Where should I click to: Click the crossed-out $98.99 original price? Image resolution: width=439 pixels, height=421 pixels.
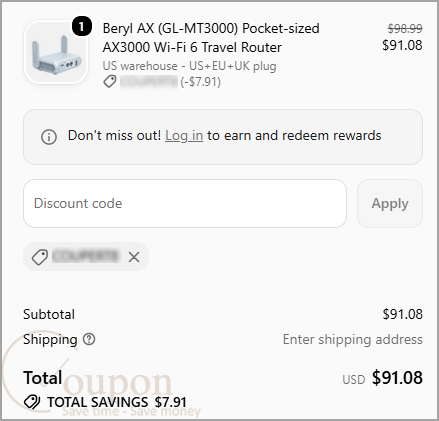[405, 29]
